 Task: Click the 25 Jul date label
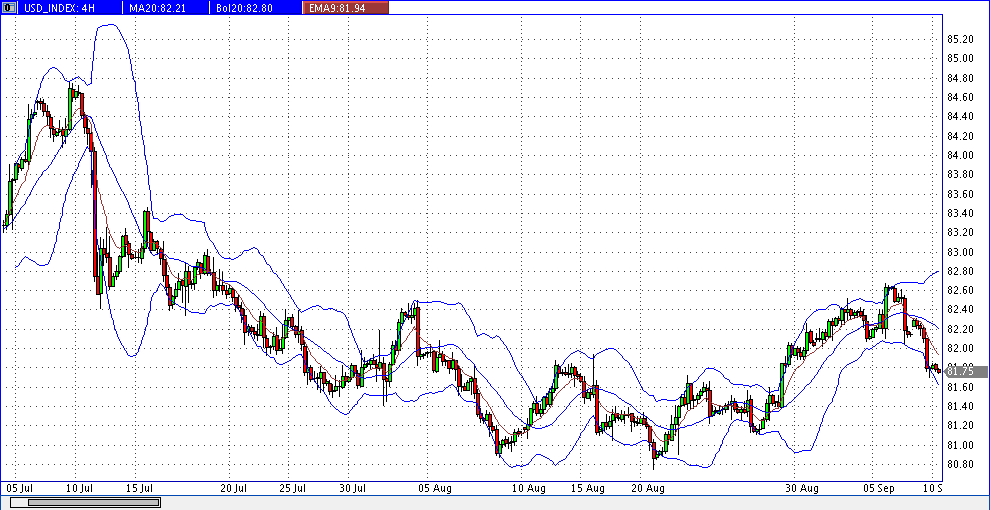[292, 488]
